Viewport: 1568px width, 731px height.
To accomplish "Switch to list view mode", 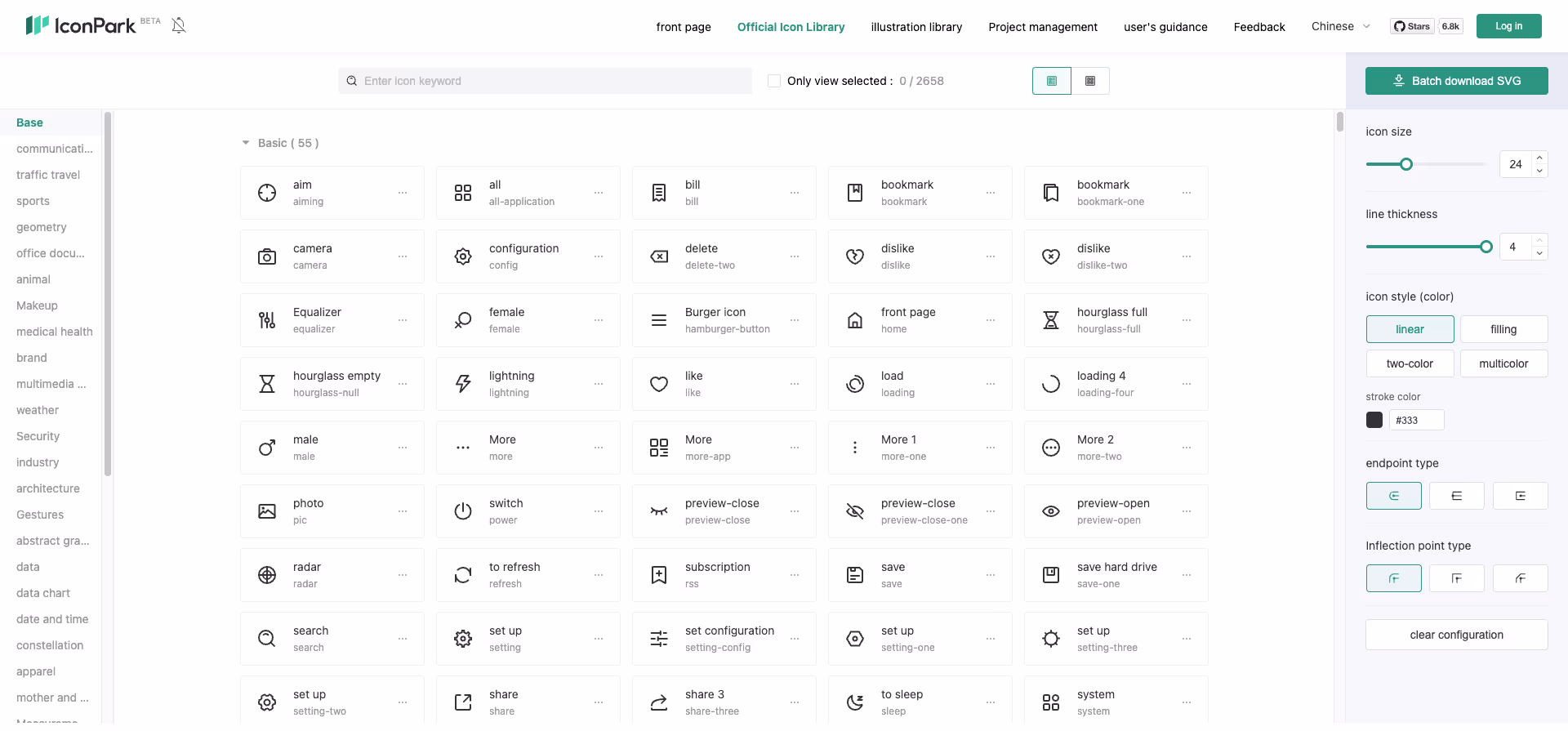I will click(x=1052, y=81).
